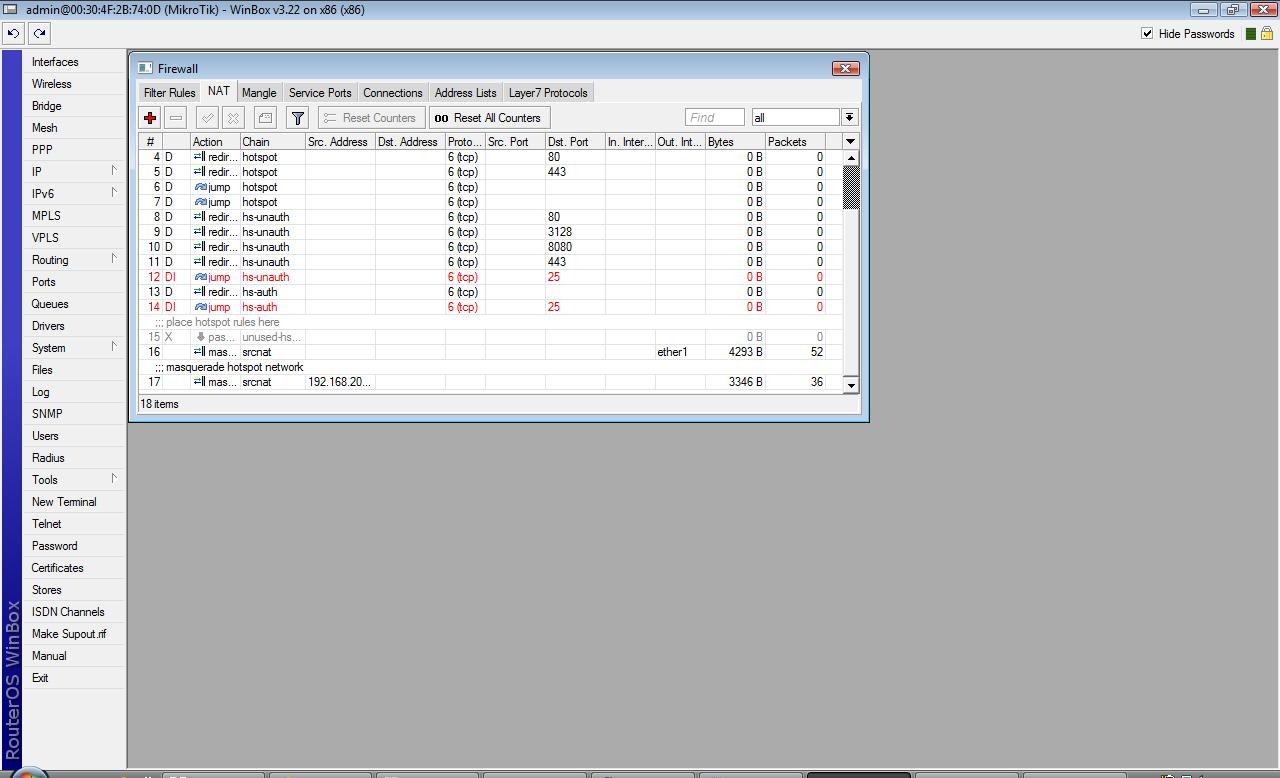Image resolution: width=1280 pixels, height=778 pixels.
Task: Expand the Routing submenu
Action: click(x=73, y=260)
